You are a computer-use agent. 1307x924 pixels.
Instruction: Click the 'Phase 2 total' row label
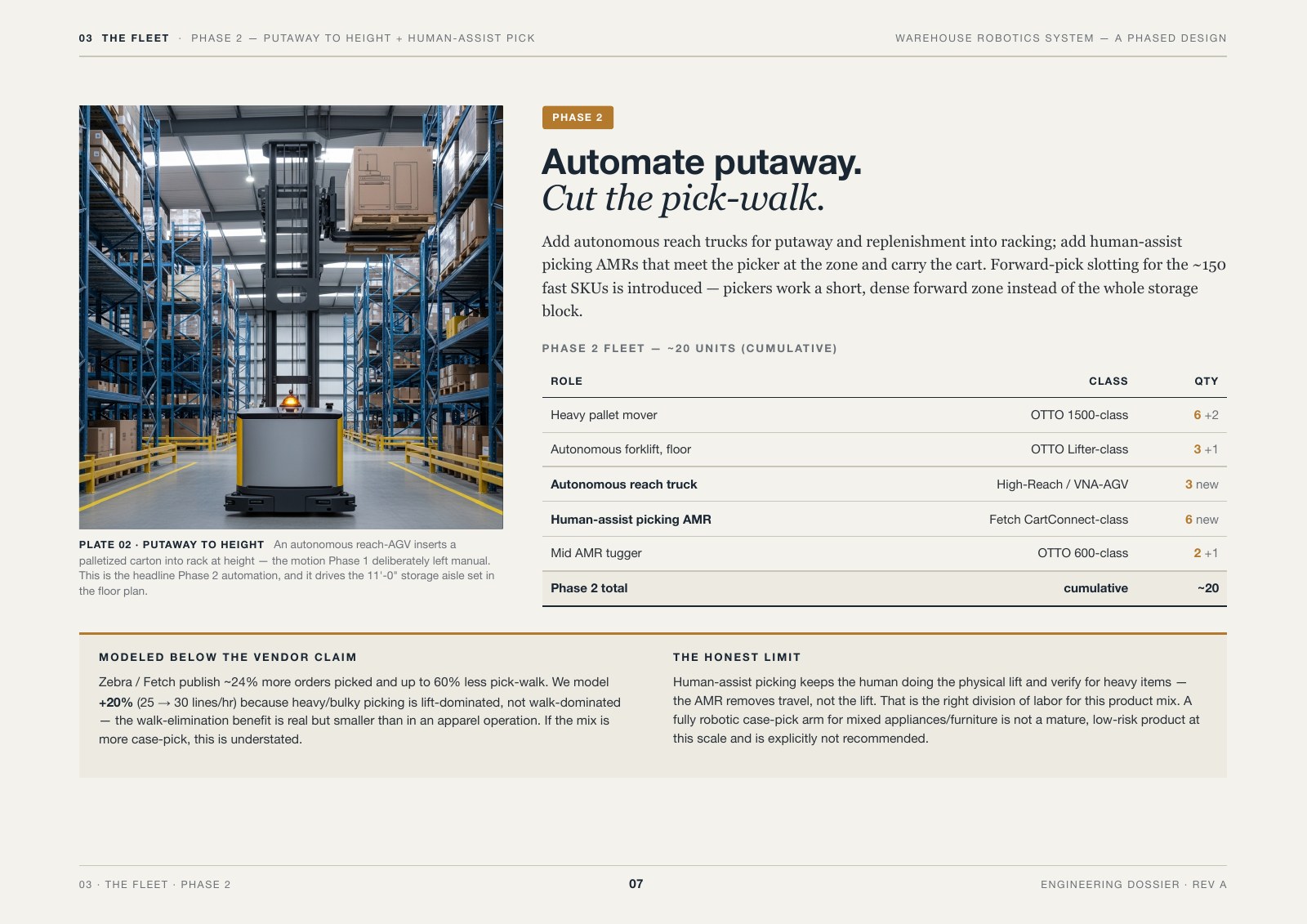pyautogui.click(x=589, y=588)
